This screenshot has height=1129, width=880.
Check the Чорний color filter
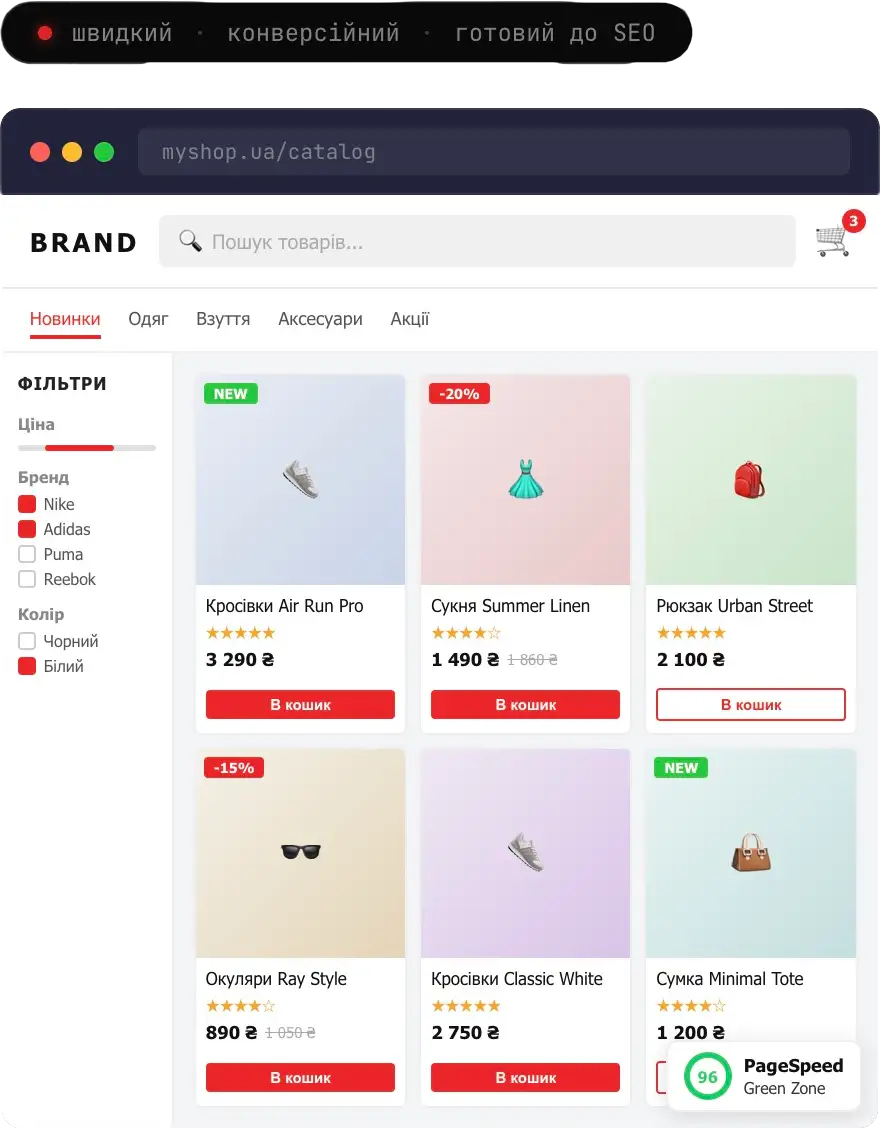point(27,641)
